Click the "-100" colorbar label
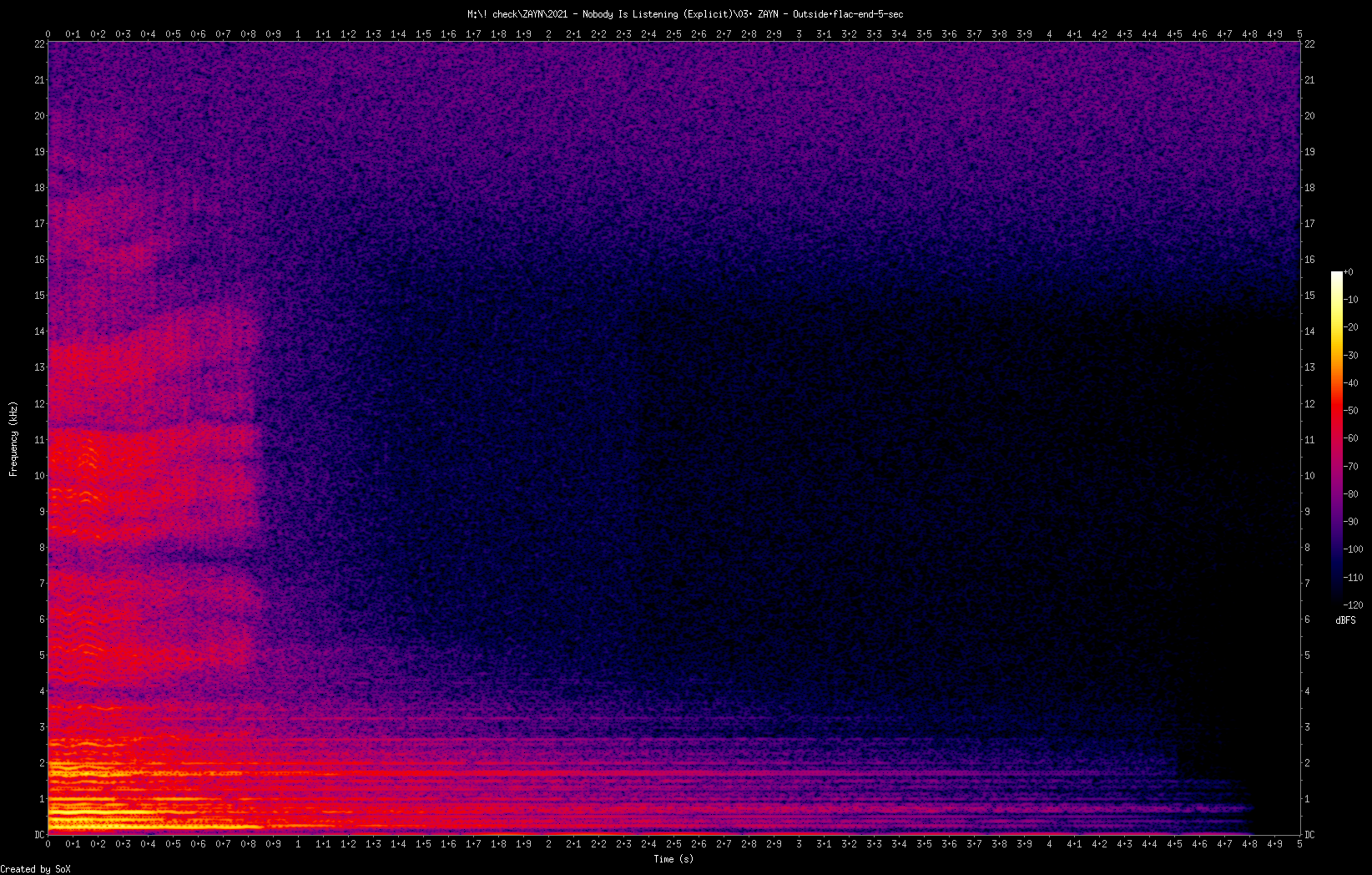1372x875 pixels. click(x=1354, y=549)
